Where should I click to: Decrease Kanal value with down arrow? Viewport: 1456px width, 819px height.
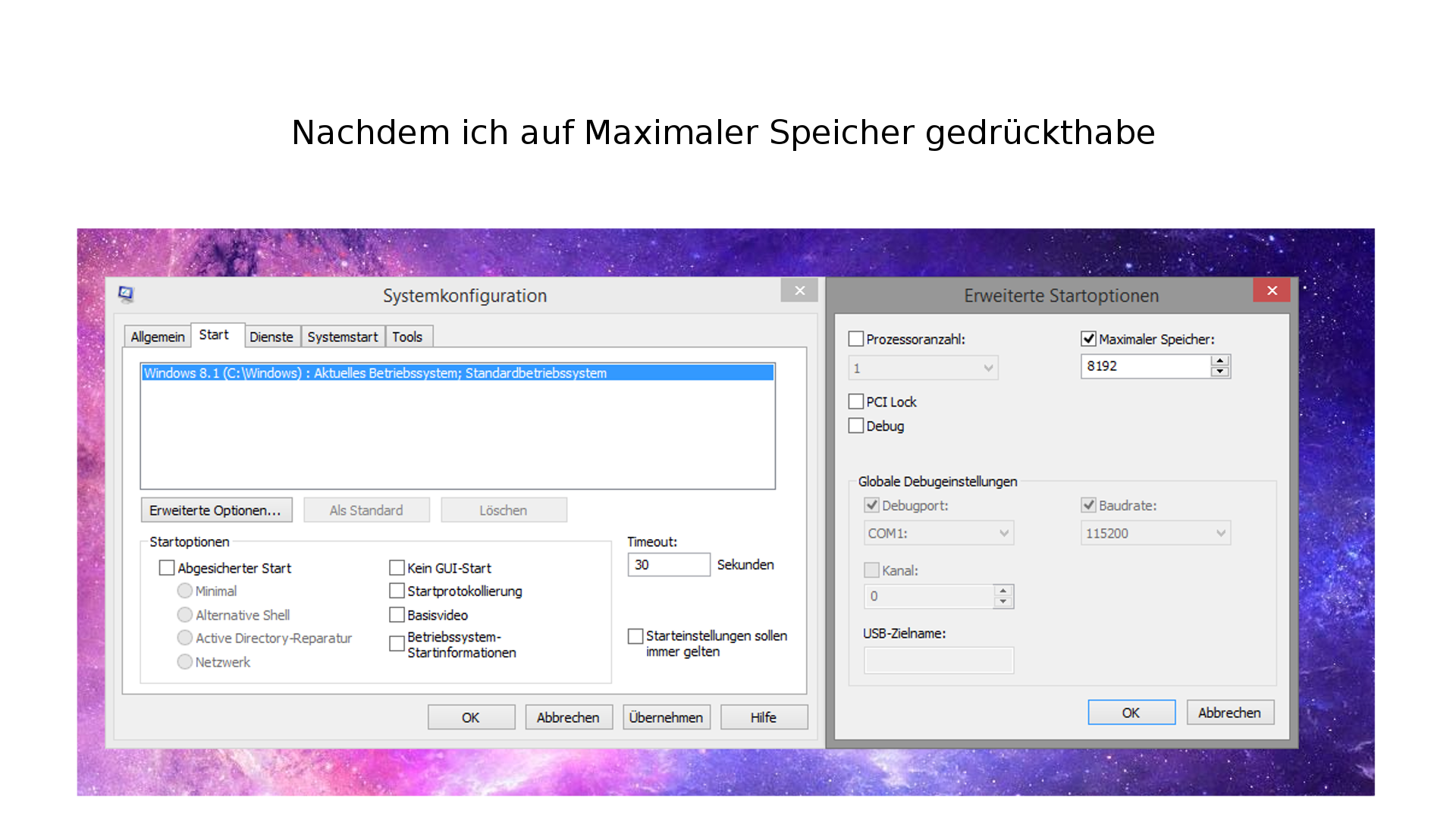tap(1003, 602)
